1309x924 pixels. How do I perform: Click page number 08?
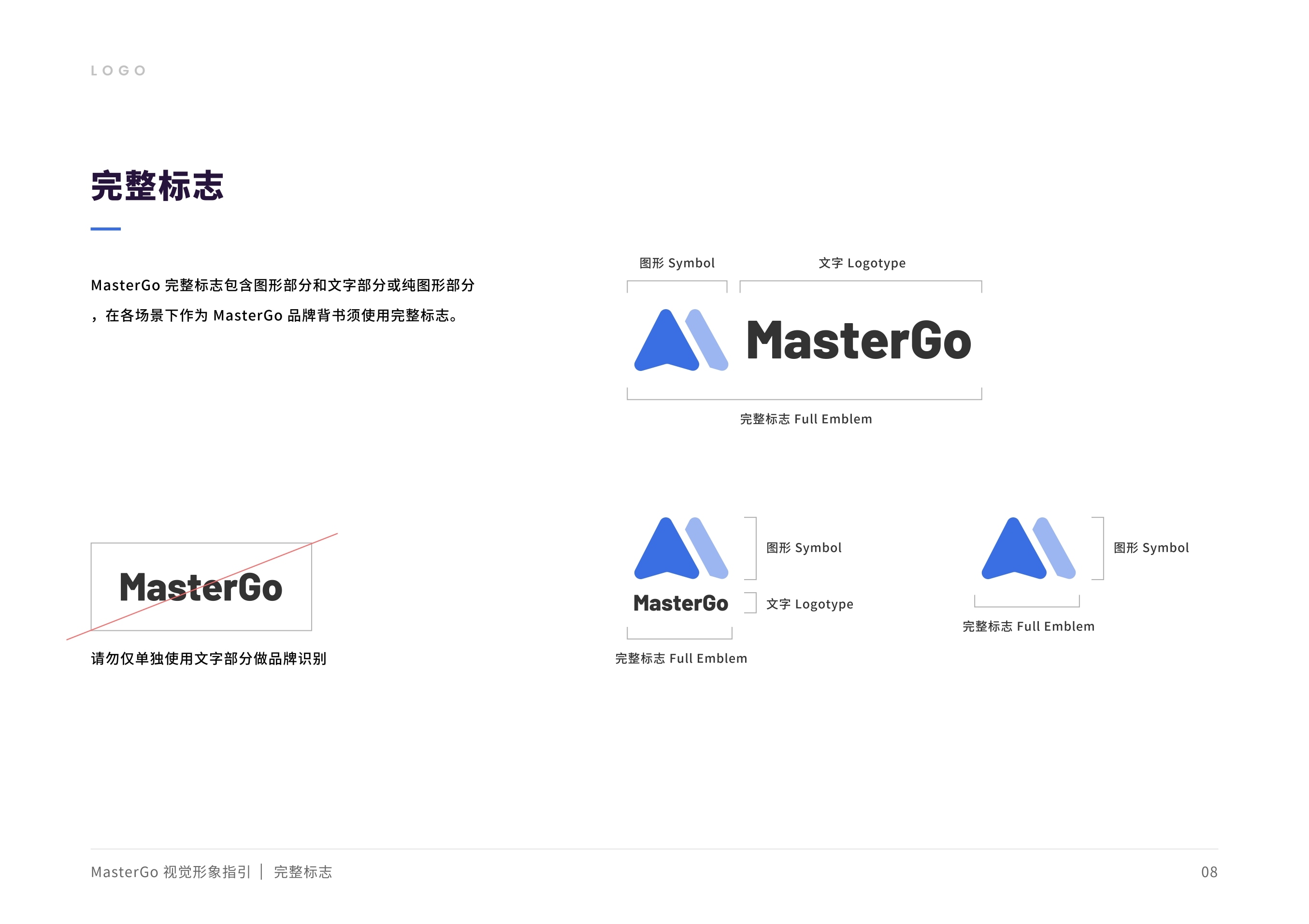pos(1208,872)
